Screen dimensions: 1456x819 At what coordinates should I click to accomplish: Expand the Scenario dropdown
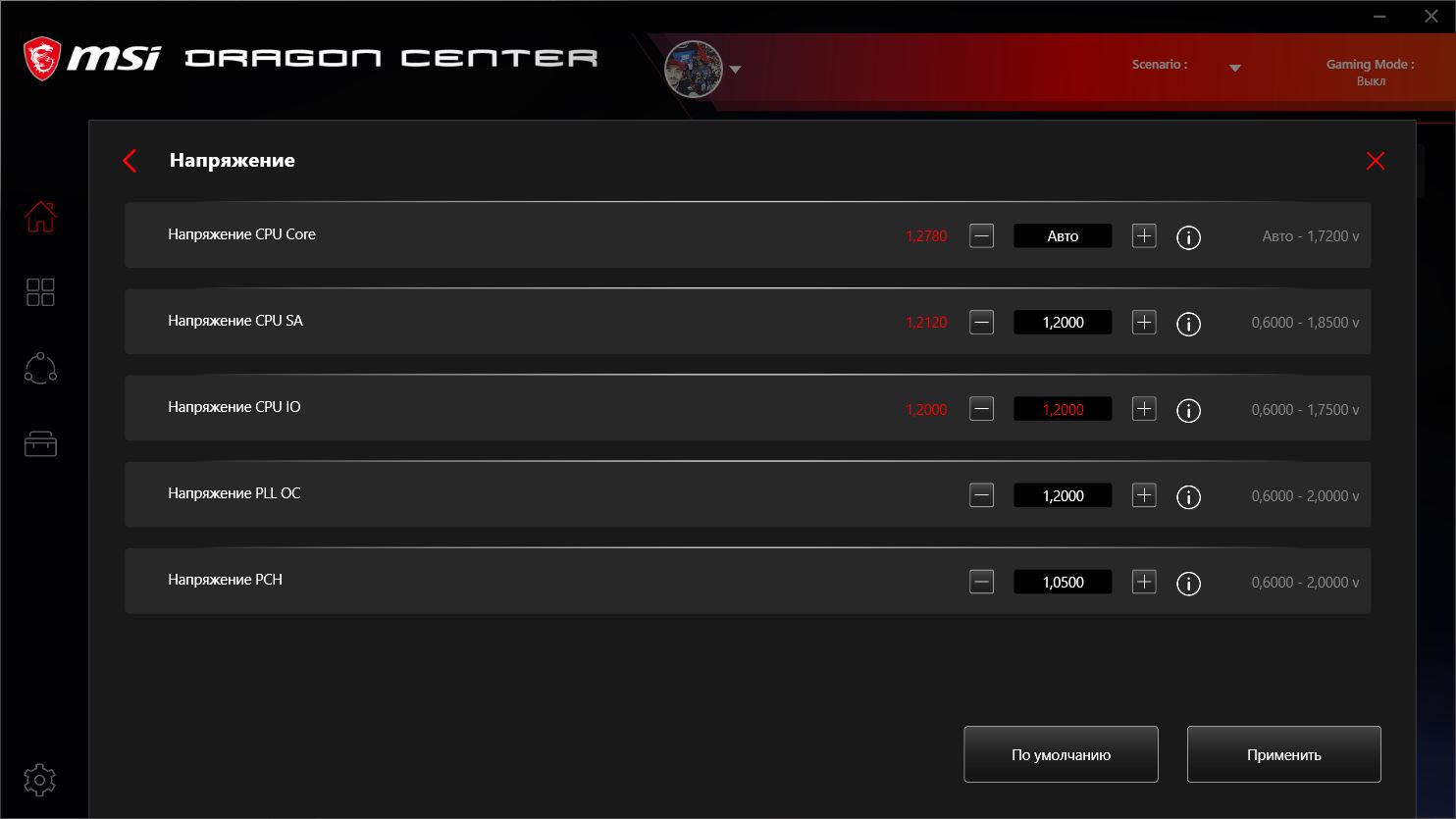click(x=1235, y=68)
